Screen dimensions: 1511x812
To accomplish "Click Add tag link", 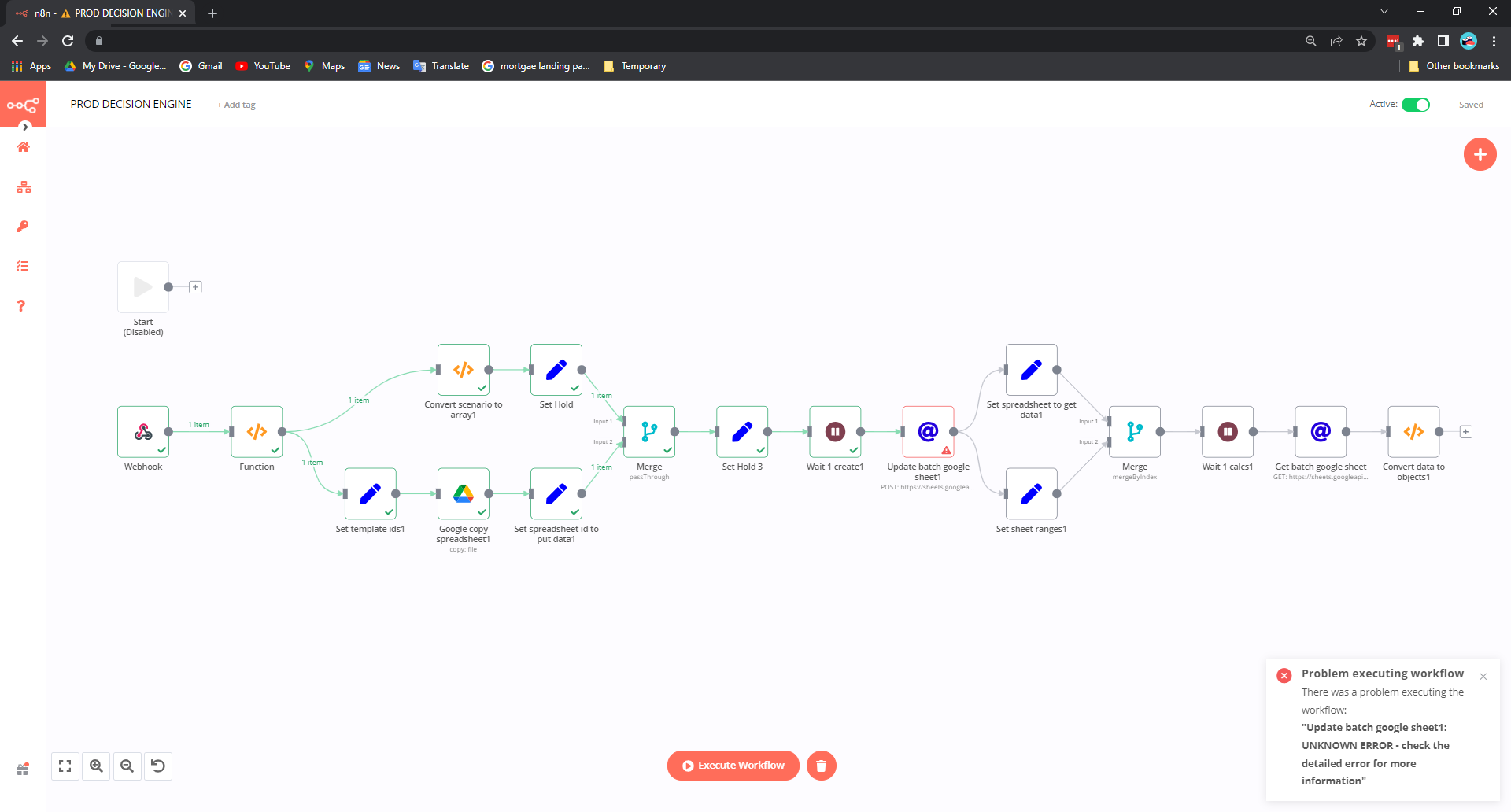I will click(x=236, y=105).
